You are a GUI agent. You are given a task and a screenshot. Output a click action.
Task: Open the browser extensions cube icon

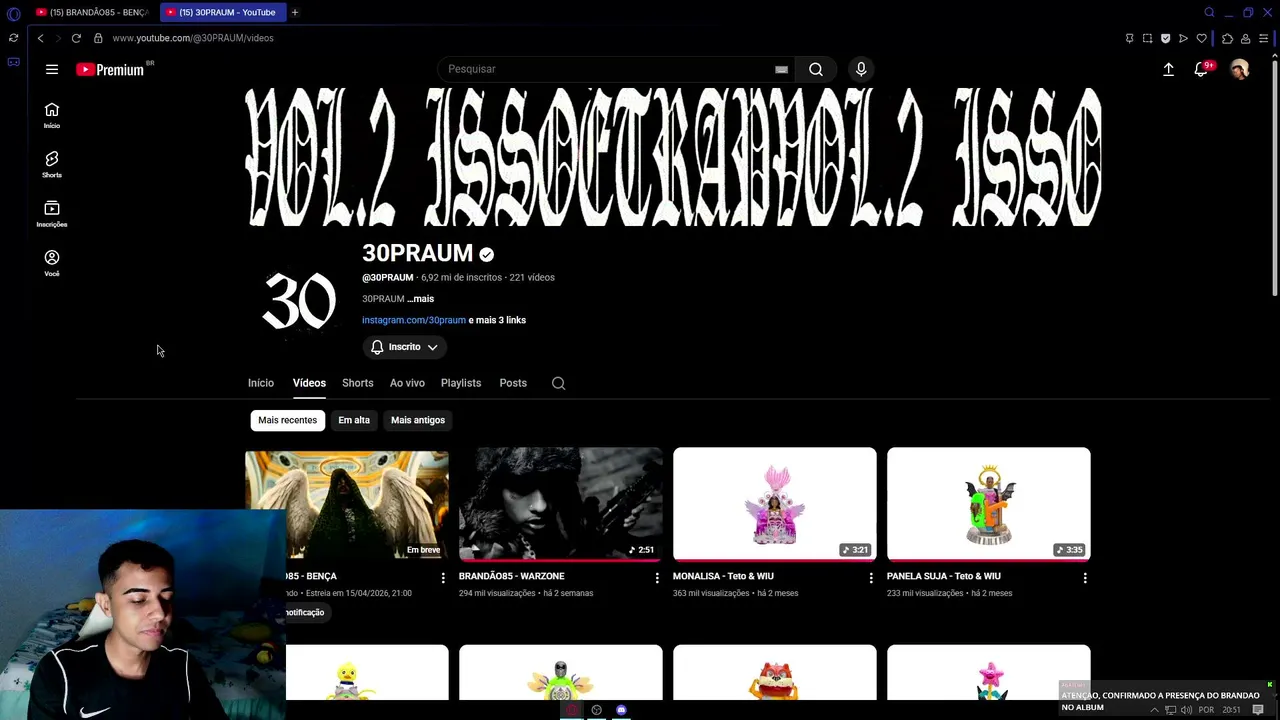[x=1227, y=39]
